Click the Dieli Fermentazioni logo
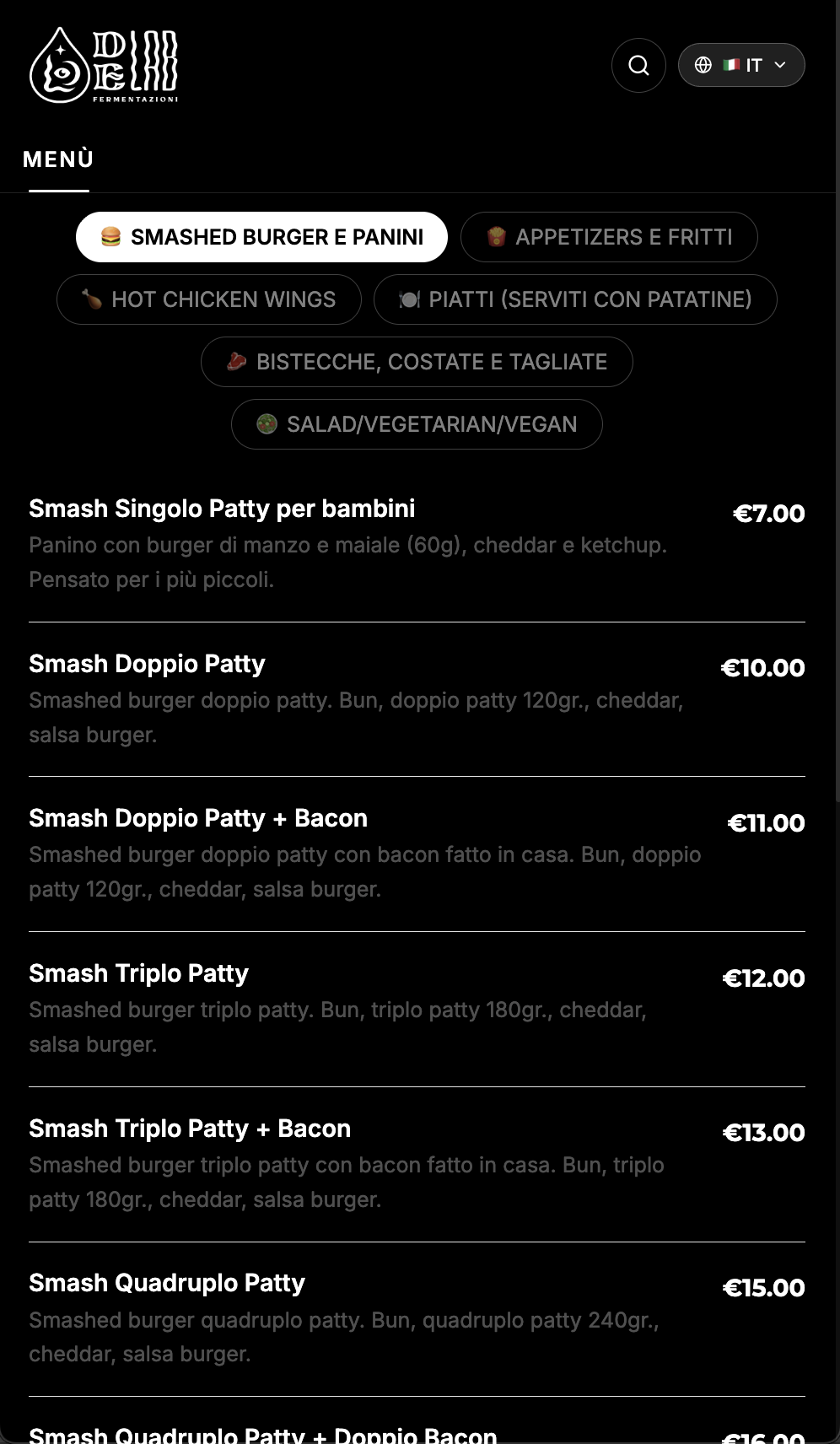Screen dimensions: 840x1444 click(104, 66)
